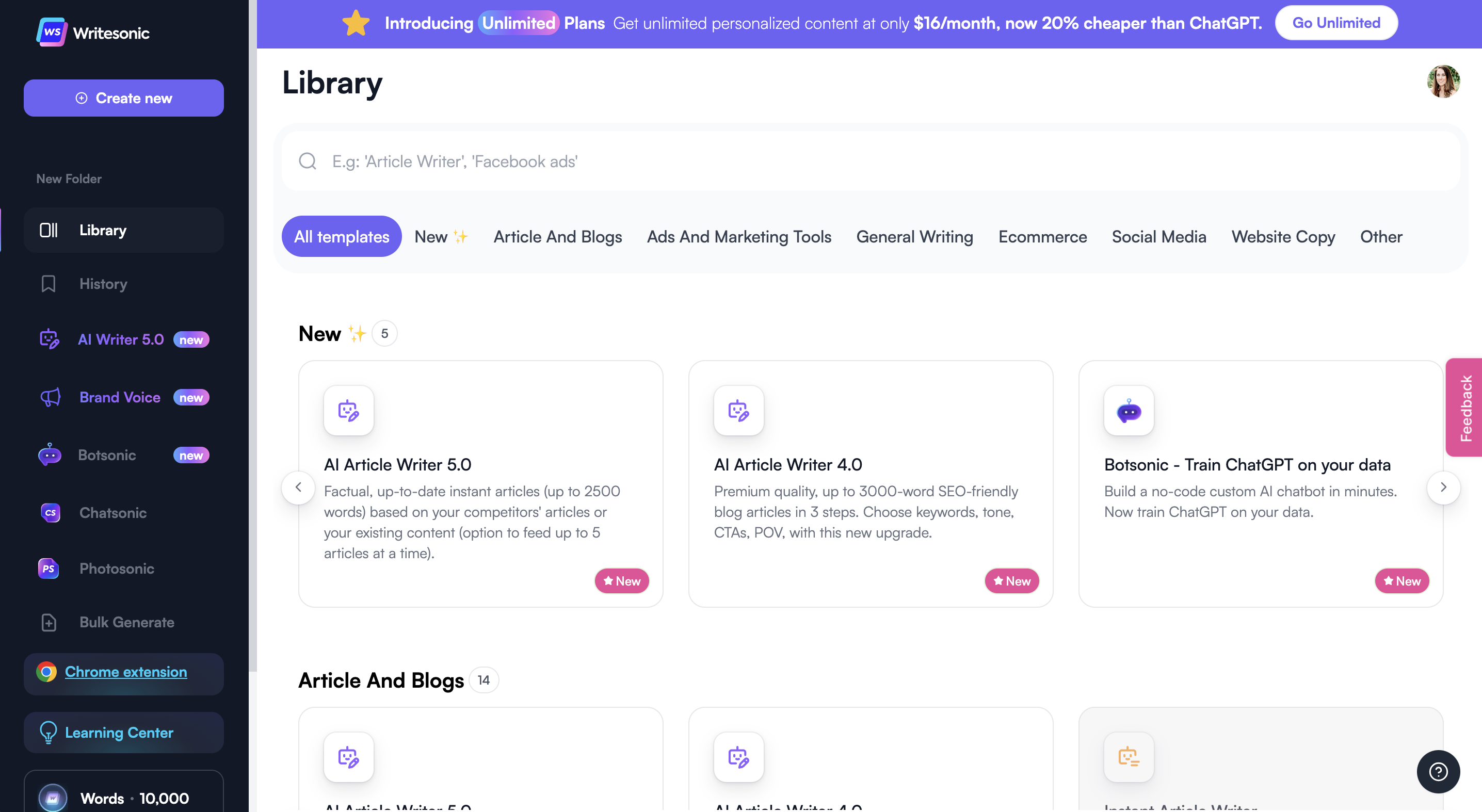
Task: Open the help question mark bubble
Action: point(1438,771)
